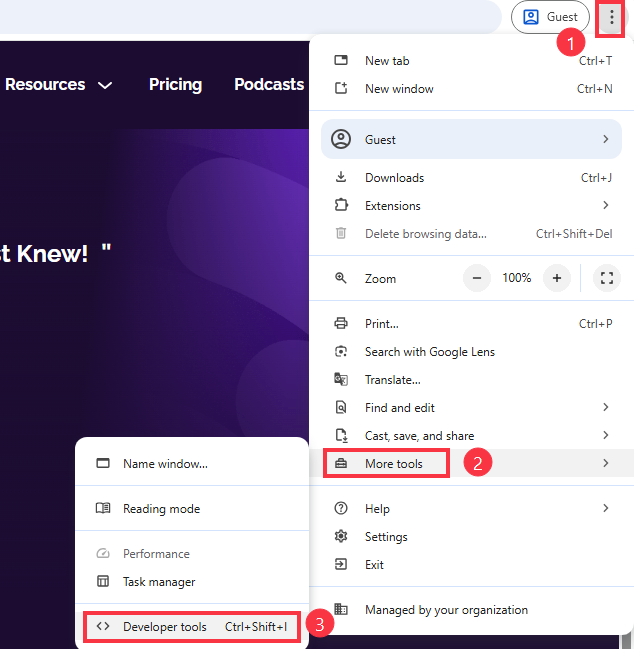The height and width of the screenshot is (649, 634).
Task: Expand the Find and edit chevron
Action: [606, 407]
